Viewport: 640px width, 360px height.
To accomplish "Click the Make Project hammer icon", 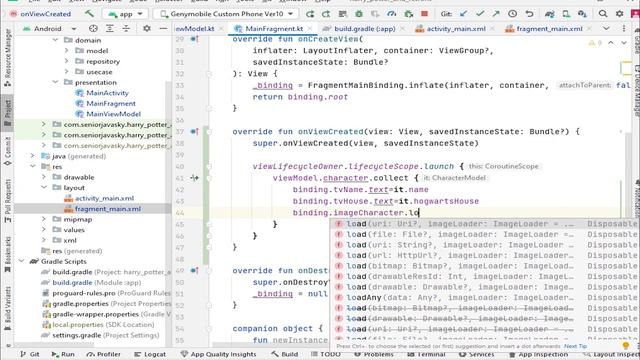I will 89,14.
